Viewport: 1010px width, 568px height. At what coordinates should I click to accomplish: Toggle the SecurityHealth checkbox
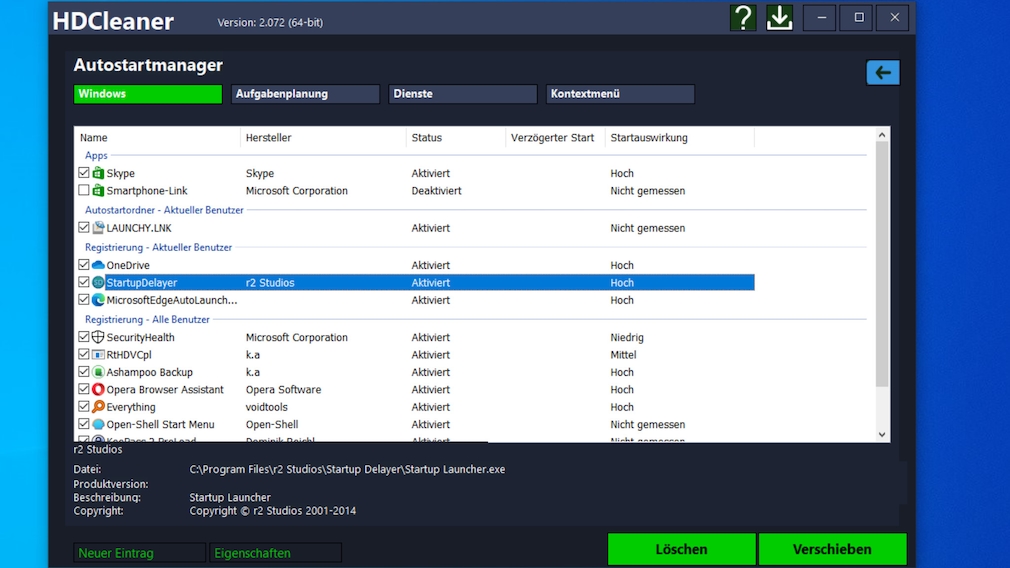coord(84,337)
